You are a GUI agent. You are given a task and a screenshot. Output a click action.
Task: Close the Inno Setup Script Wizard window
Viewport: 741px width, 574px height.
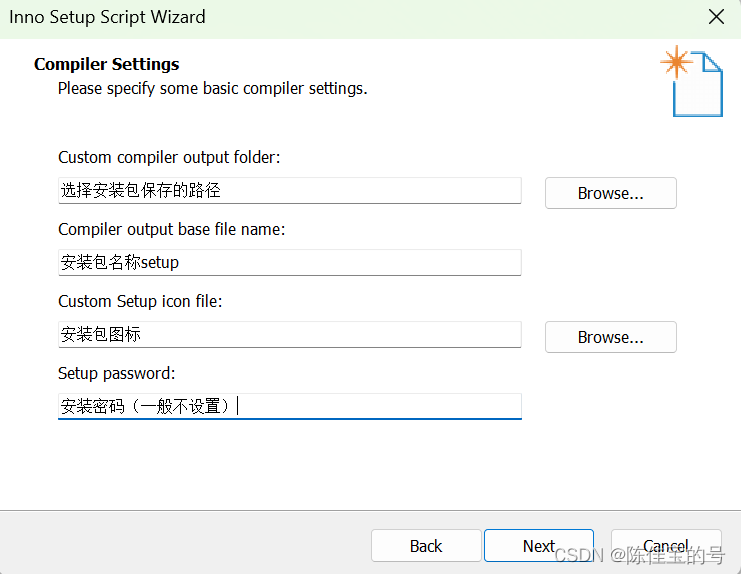pos(716,17)
